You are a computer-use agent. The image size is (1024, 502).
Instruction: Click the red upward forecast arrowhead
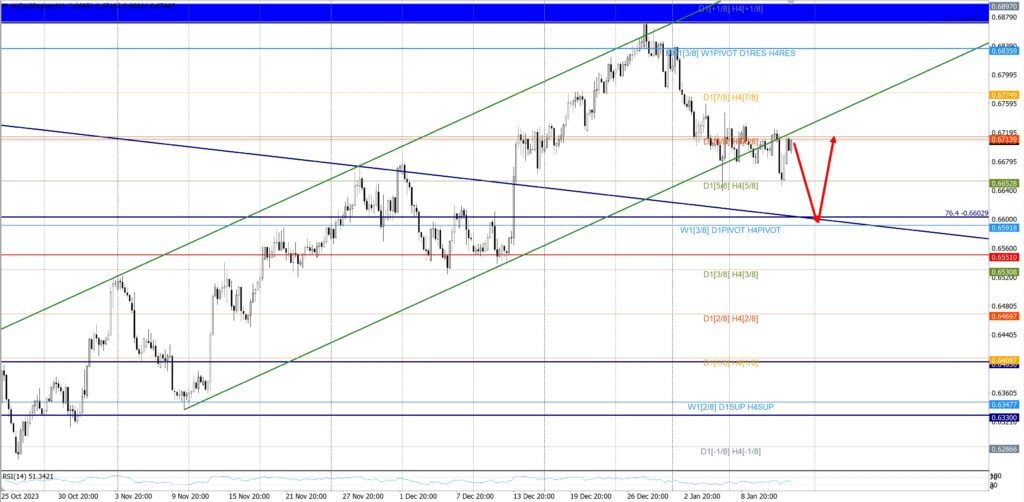coord(831,140)
